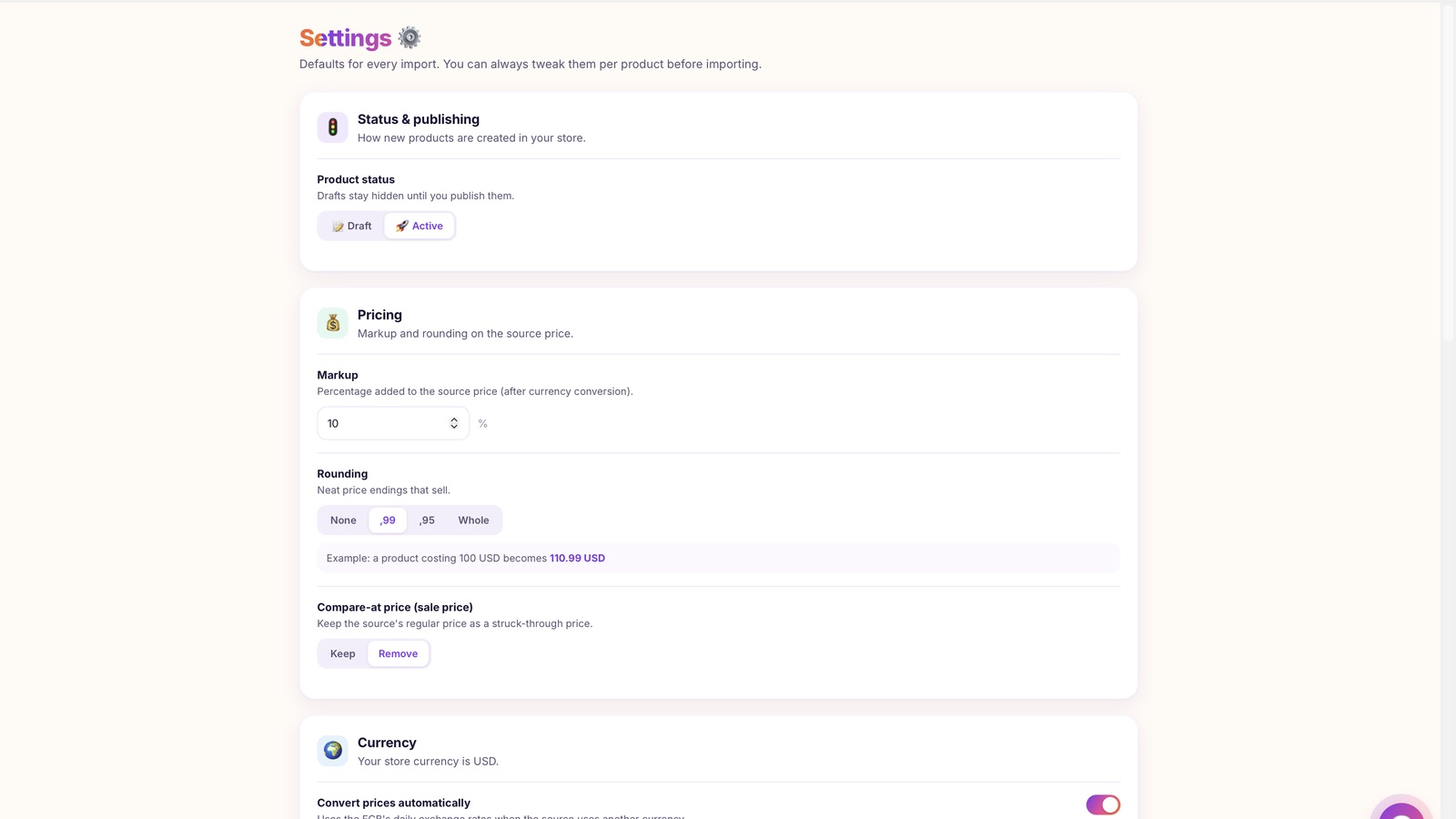Select ,99 rounding option
This screenshot has width=1456, height=819.
tap(388, 521)
